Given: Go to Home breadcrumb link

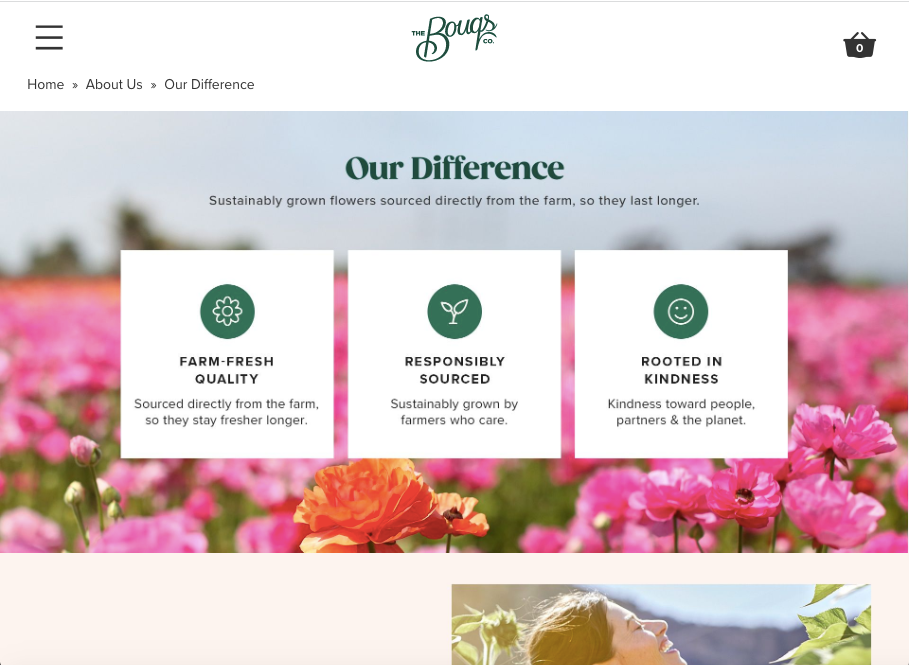Looking at the screenshot, I should 46,85.
